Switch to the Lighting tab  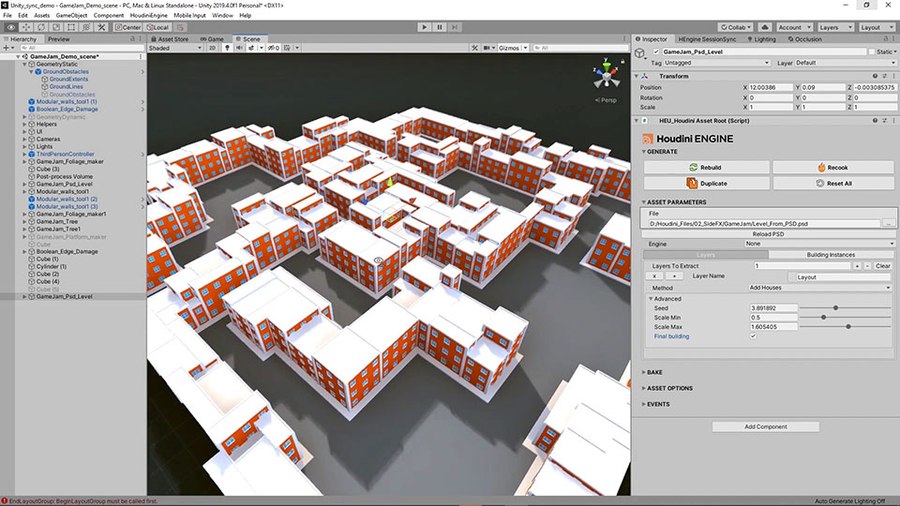coord(762,39)
